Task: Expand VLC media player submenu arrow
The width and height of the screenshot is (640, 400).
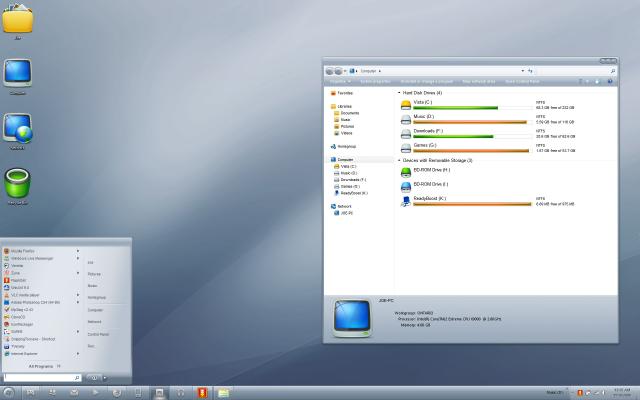Action: pos(78,295)
